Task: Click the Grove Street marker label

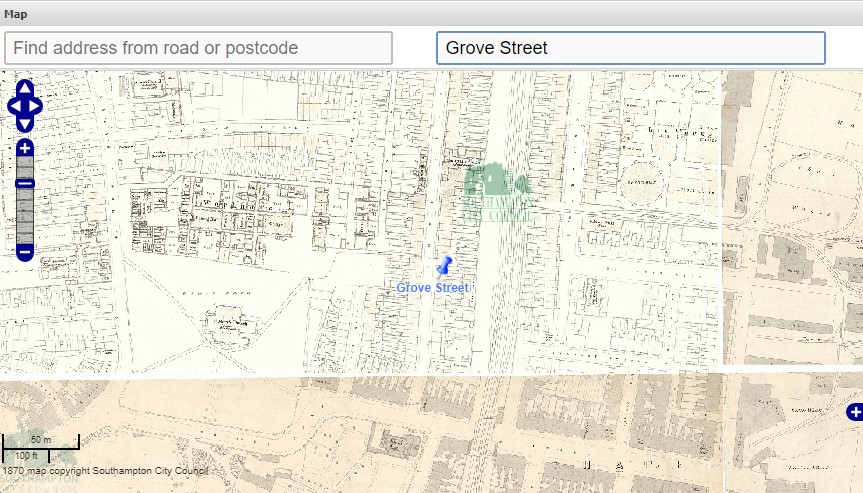Action: pos(432,288)
